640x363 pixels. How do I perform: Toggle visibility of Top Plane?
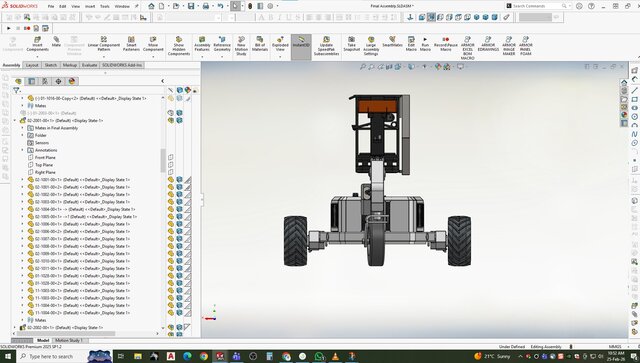[171, 165]
